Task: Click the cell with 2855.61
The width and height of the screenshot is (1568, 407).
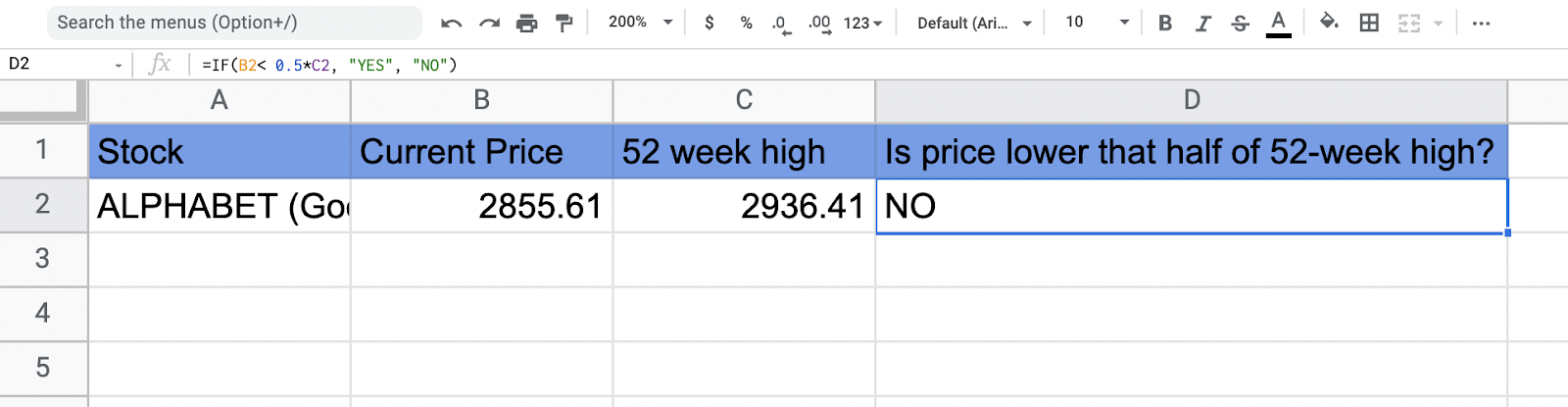Action: click(482, 206)
